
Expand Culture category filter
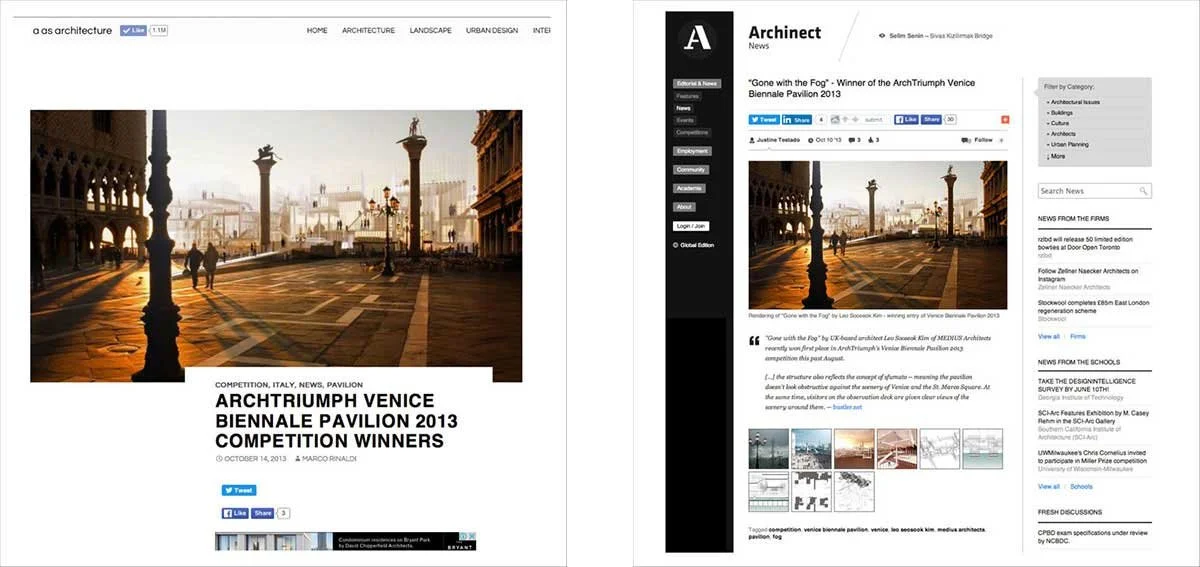click(1057, 123)
